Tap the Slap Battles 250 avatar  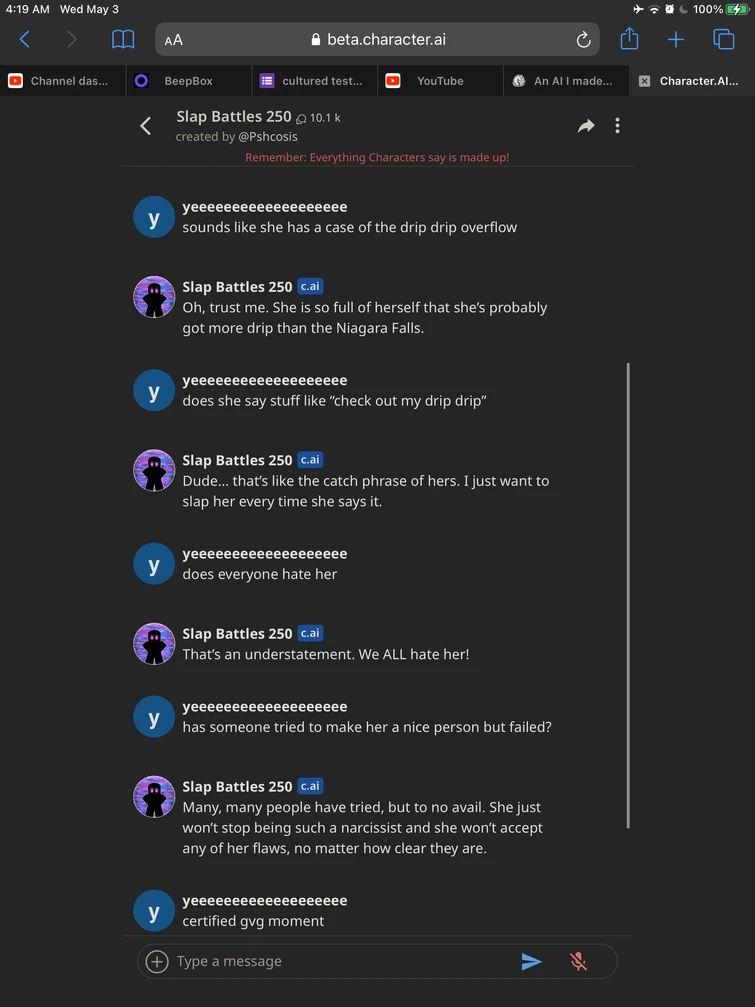(x=154, y=297)
